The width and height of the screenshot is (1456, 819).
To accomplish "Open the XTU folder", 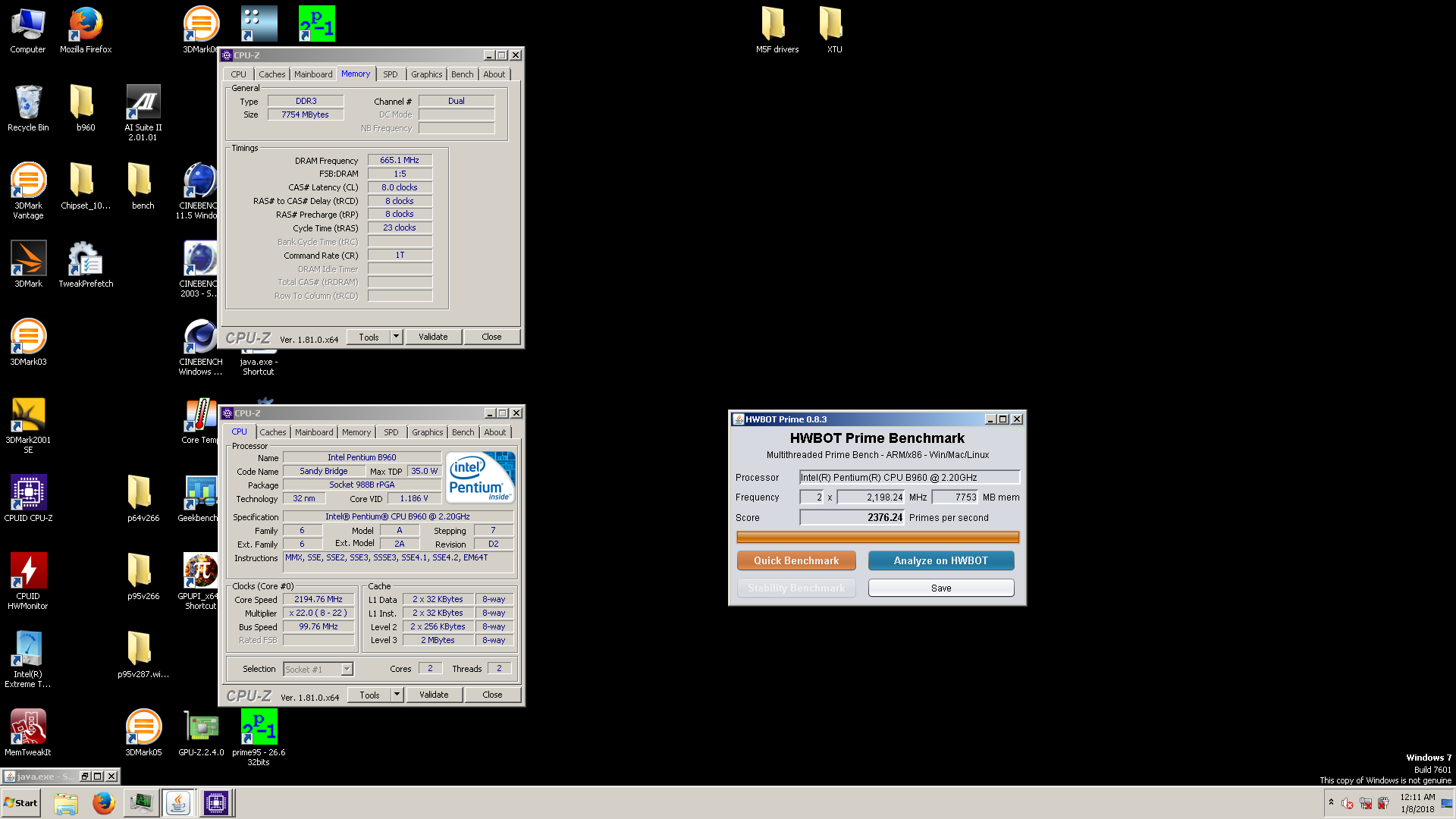I will (834, 30).
